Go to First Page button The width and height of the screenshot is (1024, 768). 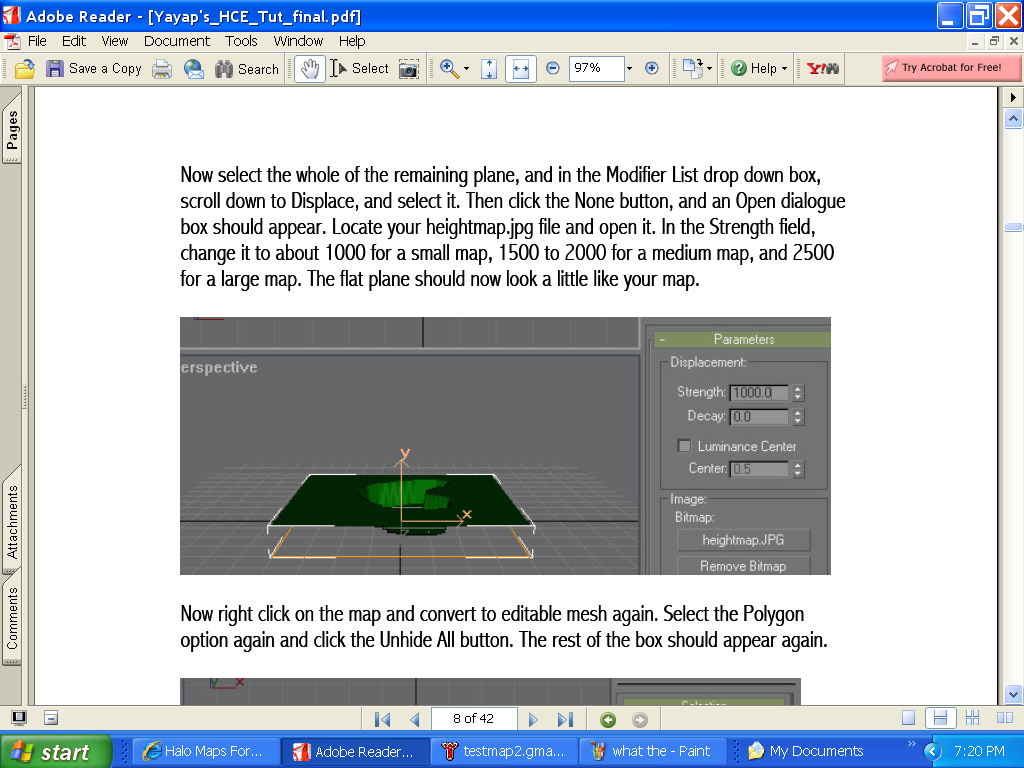click(383, 719)
